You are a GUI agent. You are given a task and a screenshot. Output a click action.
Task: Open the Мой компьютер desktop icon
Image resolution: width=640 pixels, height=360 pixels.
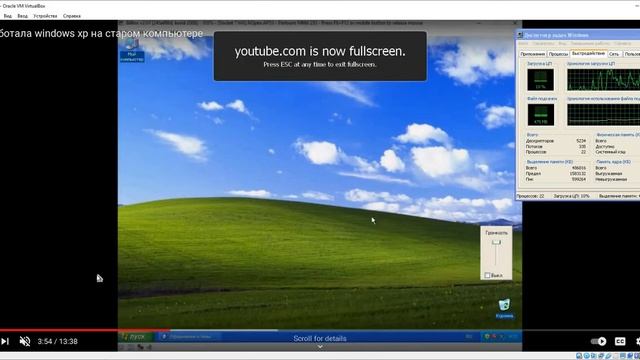point(132,50)
